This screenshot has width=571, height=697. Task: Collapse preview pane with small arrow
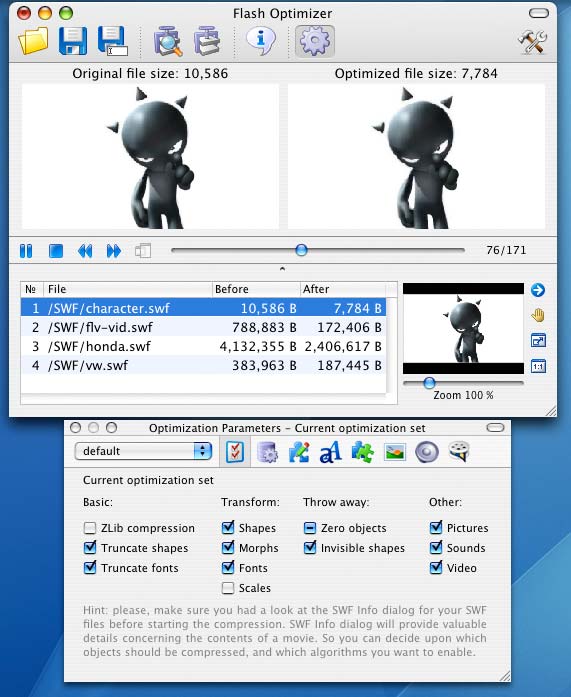[x=282, y=268]
